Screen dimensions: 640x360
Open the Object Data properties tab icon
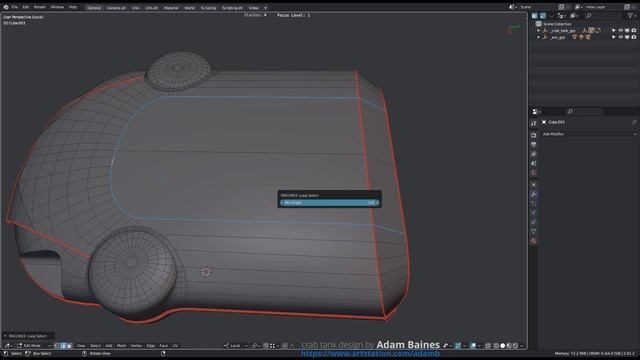click(533, 231)
